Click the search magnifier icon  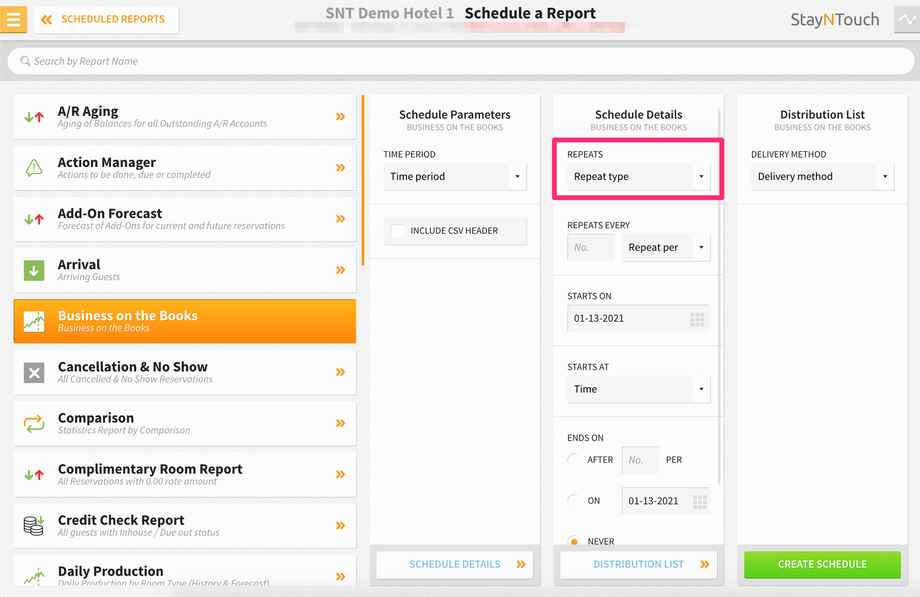click(x=25, y=61)
